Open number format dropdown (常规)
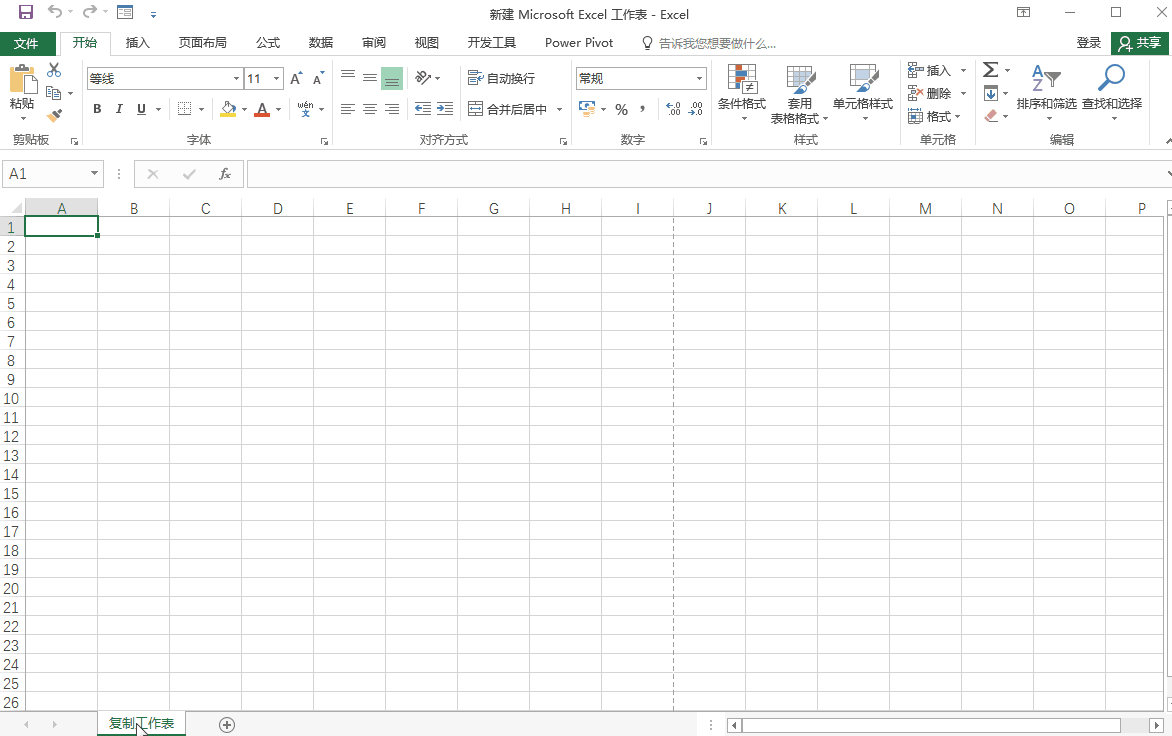The height and width of the screenshot is (736, 1172). [x=700, y=78]
